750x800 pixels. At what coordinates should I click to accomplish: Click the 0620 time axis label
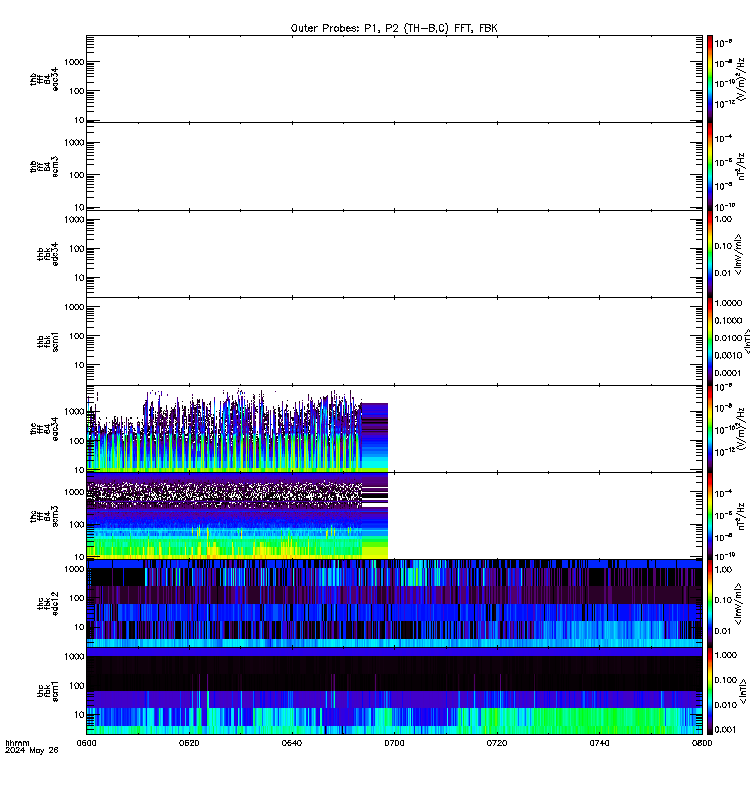pos(189,743)
